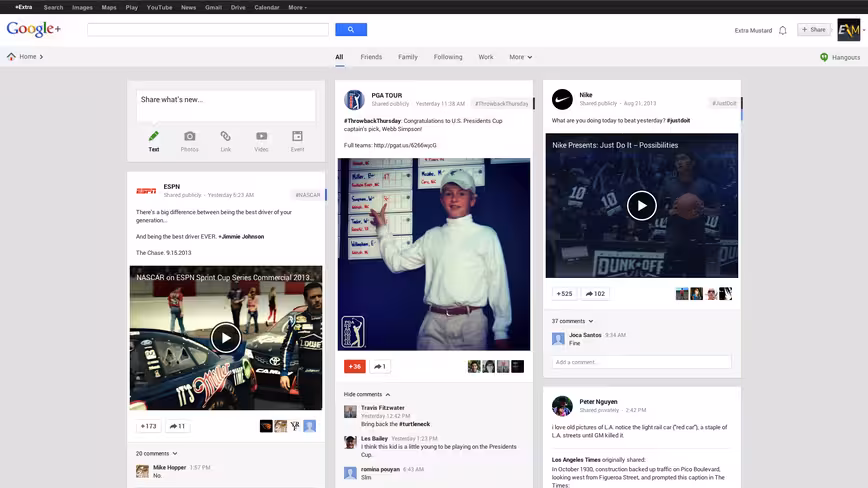This screenshot has height=488, width=868.
Task: Play the Nike Just Do It video
Action: [x=642, y=205]
